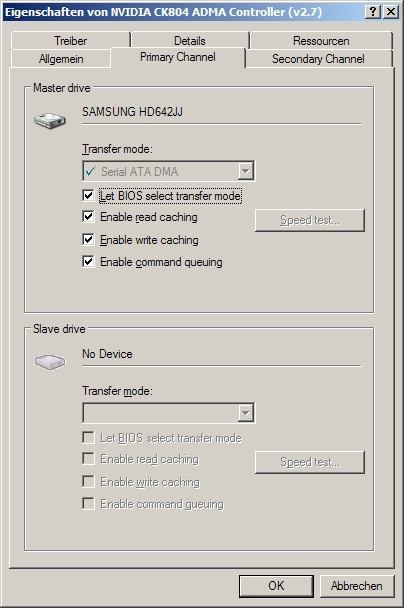Viewport: 404px width, 608px height.
Task: Click the SAMSUNG HD642JJ drive name
Action: pyautogui.click(x=132, y=112)
